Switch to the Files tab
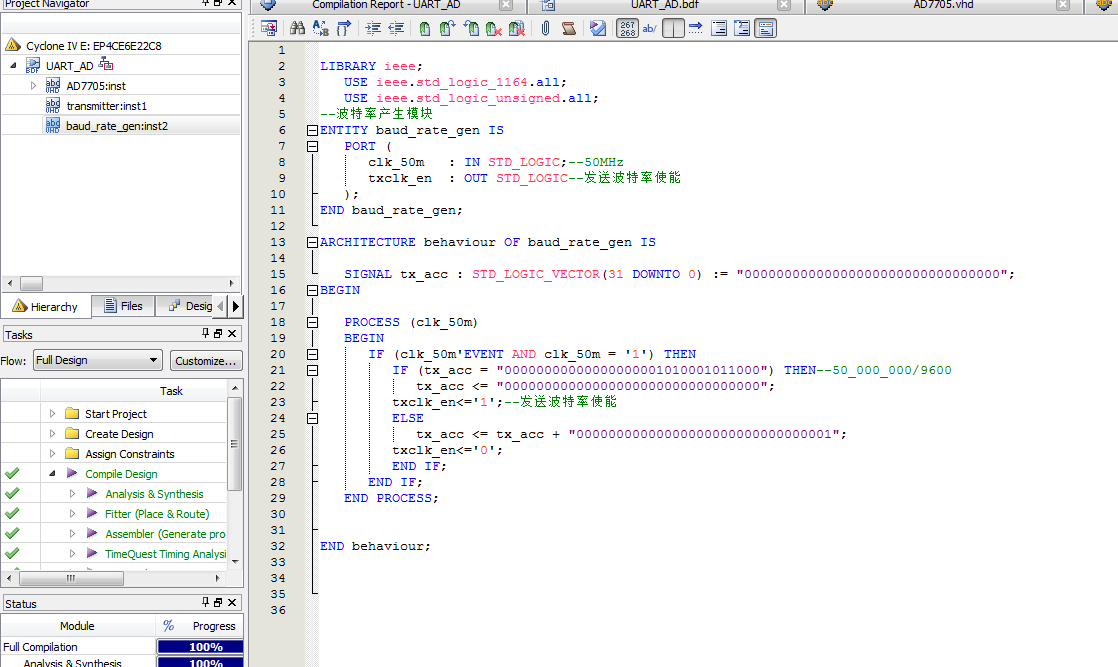This screenshot has width=1118, height=667. tap(122, 306)
